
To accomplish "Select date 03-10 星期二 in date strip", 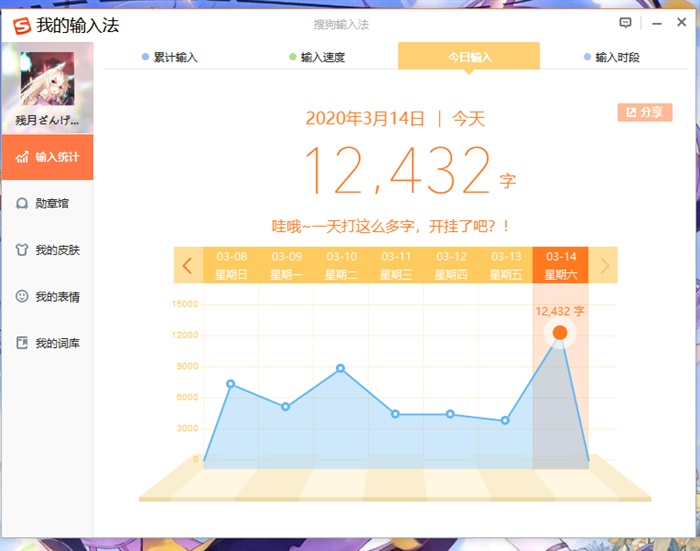I will (341, 265).
